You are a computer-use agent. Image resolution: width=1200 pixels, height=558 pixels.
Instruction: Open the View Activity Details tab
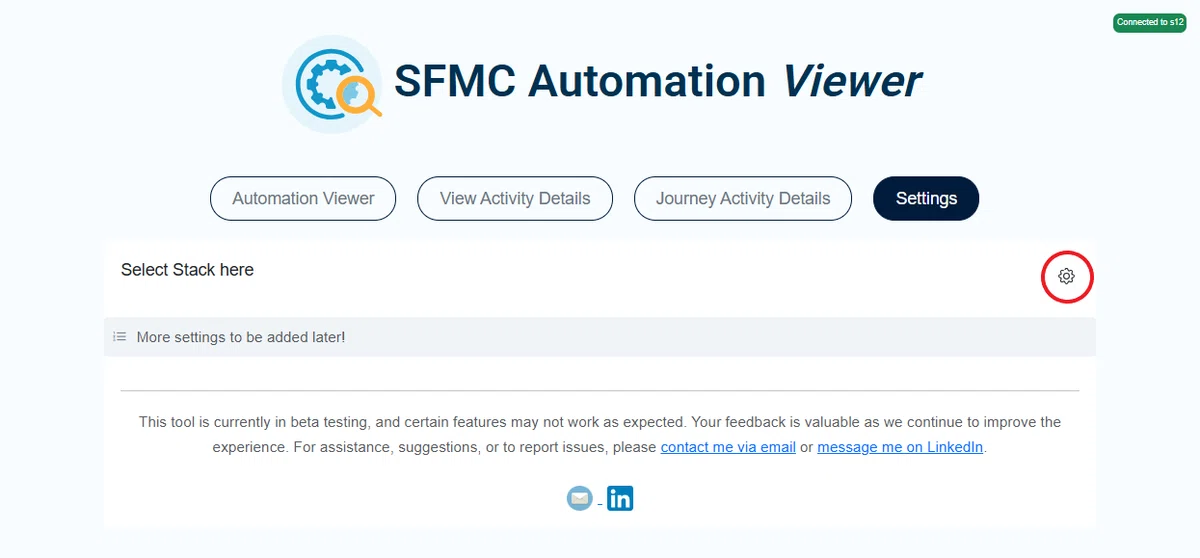pyautogui.click(x=515, y=198)
